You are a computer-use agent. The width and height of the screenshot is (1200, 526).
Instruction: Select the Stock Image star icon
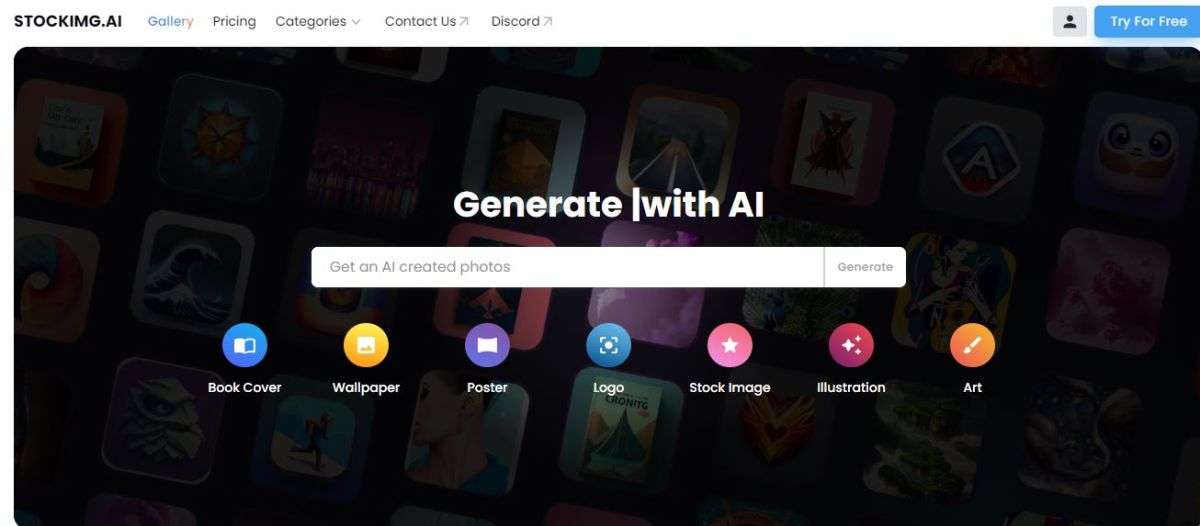[730, 346]
